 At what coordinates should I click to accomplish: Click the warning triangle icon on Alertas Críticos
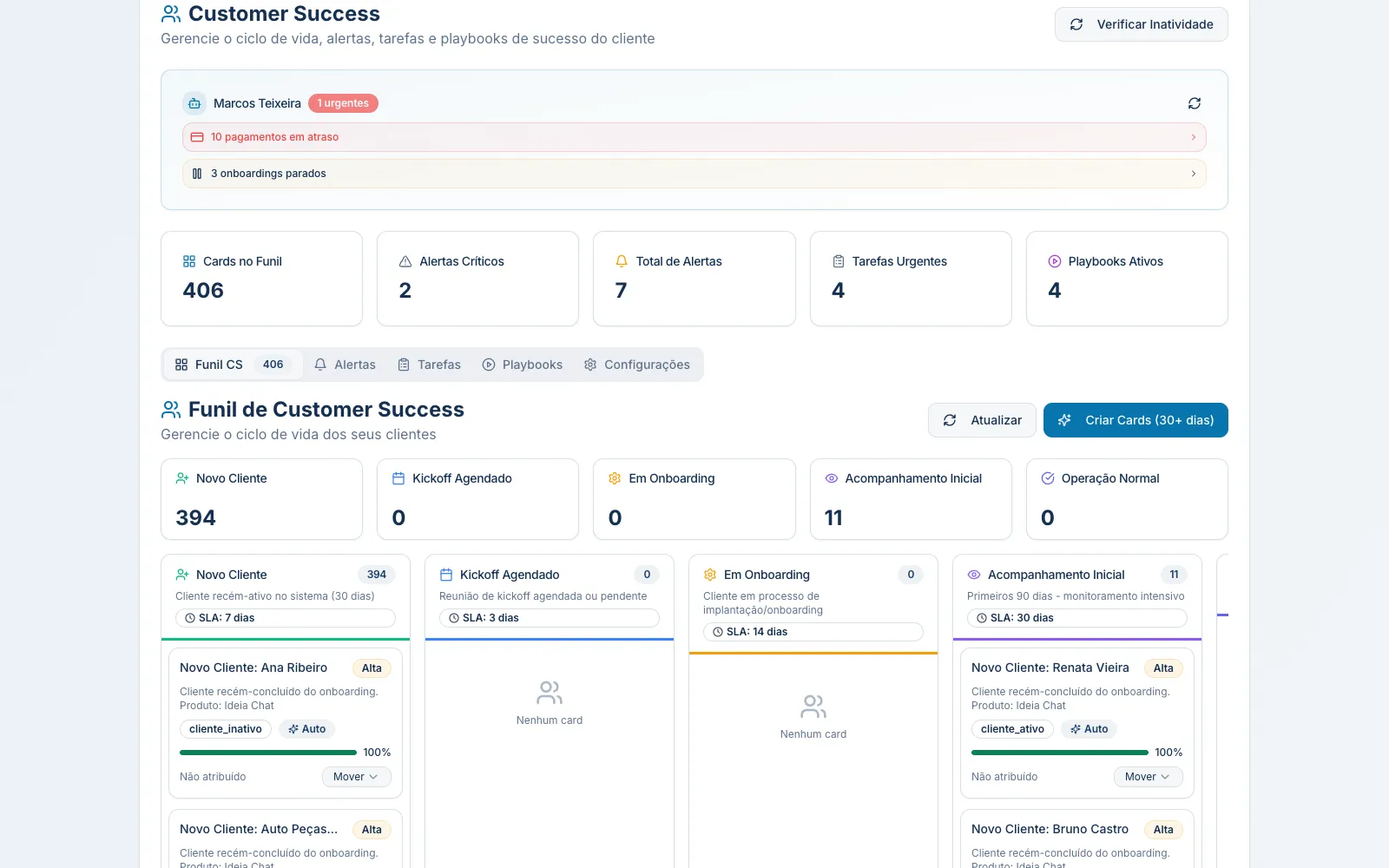pos(405,261)
